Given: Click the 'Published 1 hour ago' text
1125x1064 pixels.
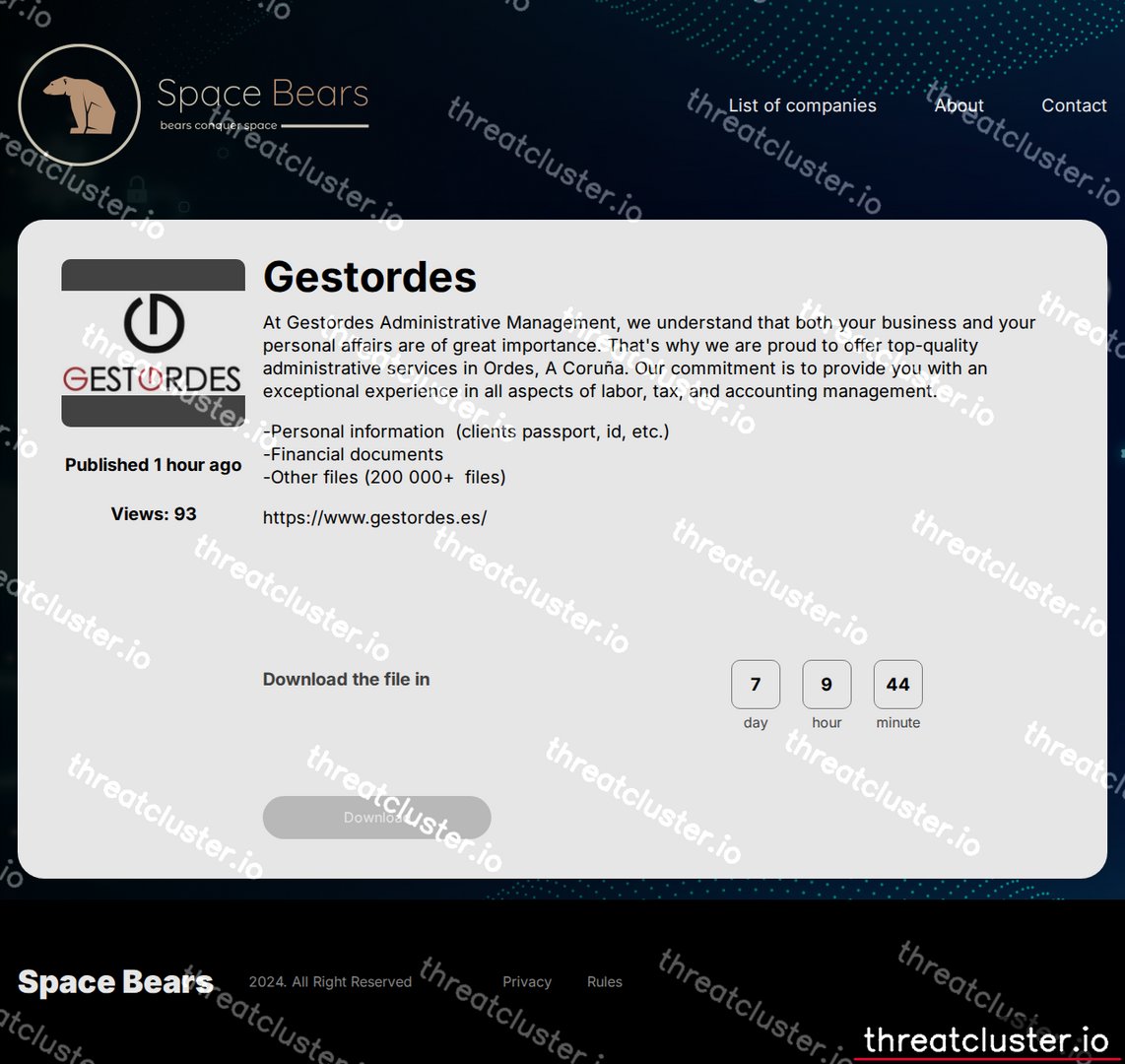Looking at the screenshot, I should click(154, 465).
